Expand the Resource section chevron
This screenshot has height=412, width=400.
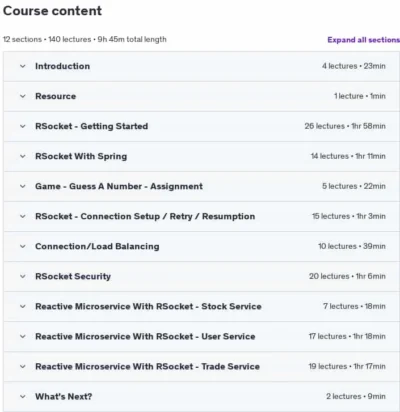click(x=23, y=96)
